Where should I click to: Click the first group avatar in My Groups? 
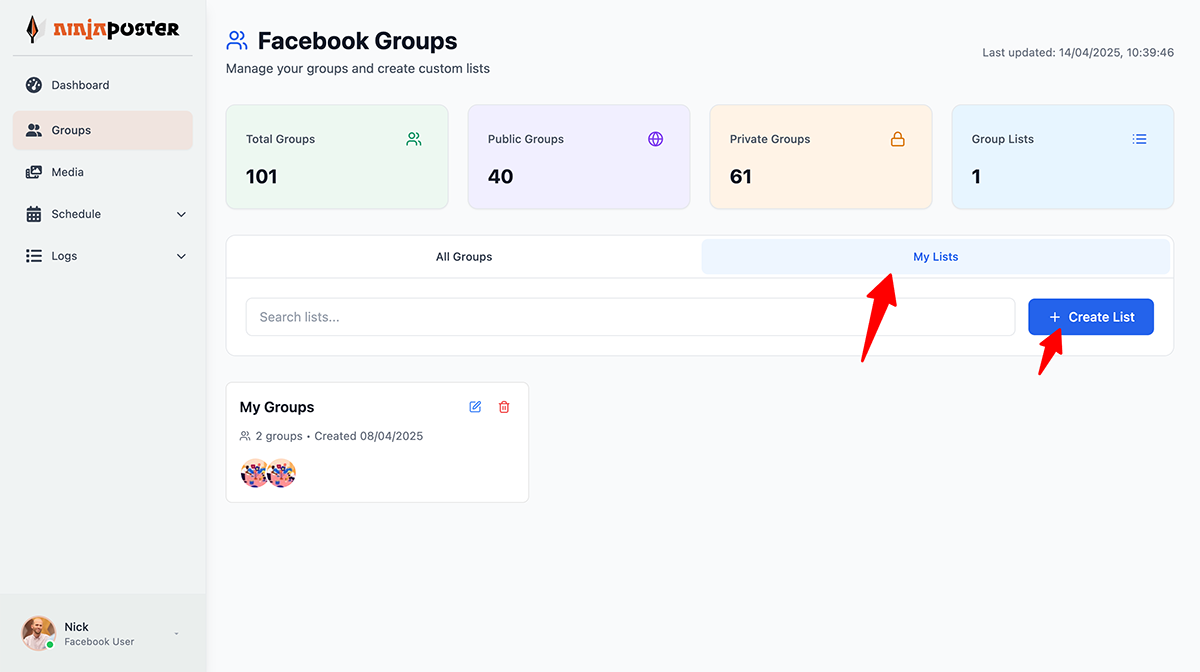(x=254, y=473)
